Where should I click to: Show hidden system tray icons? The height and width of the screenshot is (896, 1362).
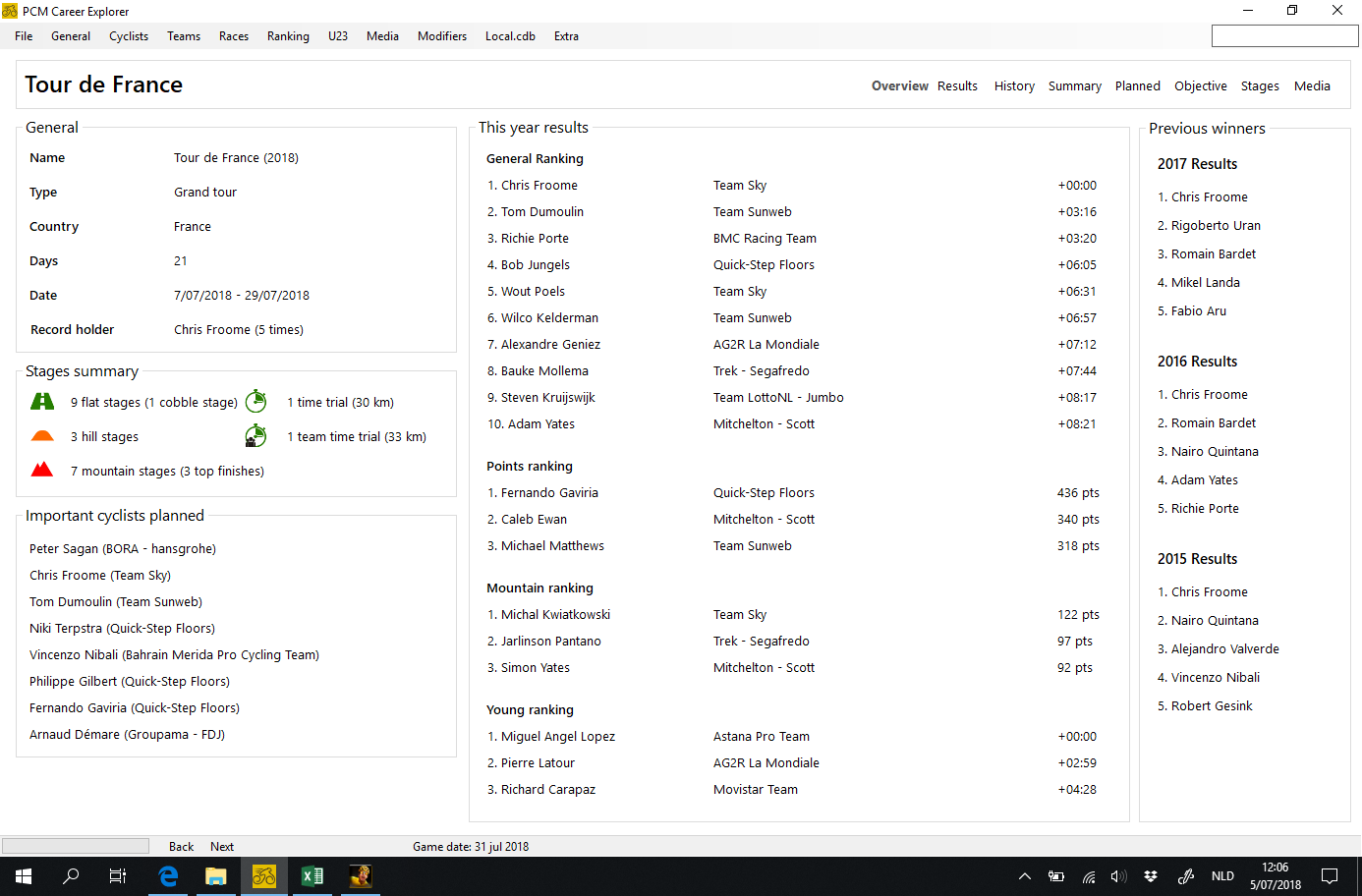point(1024,876)
